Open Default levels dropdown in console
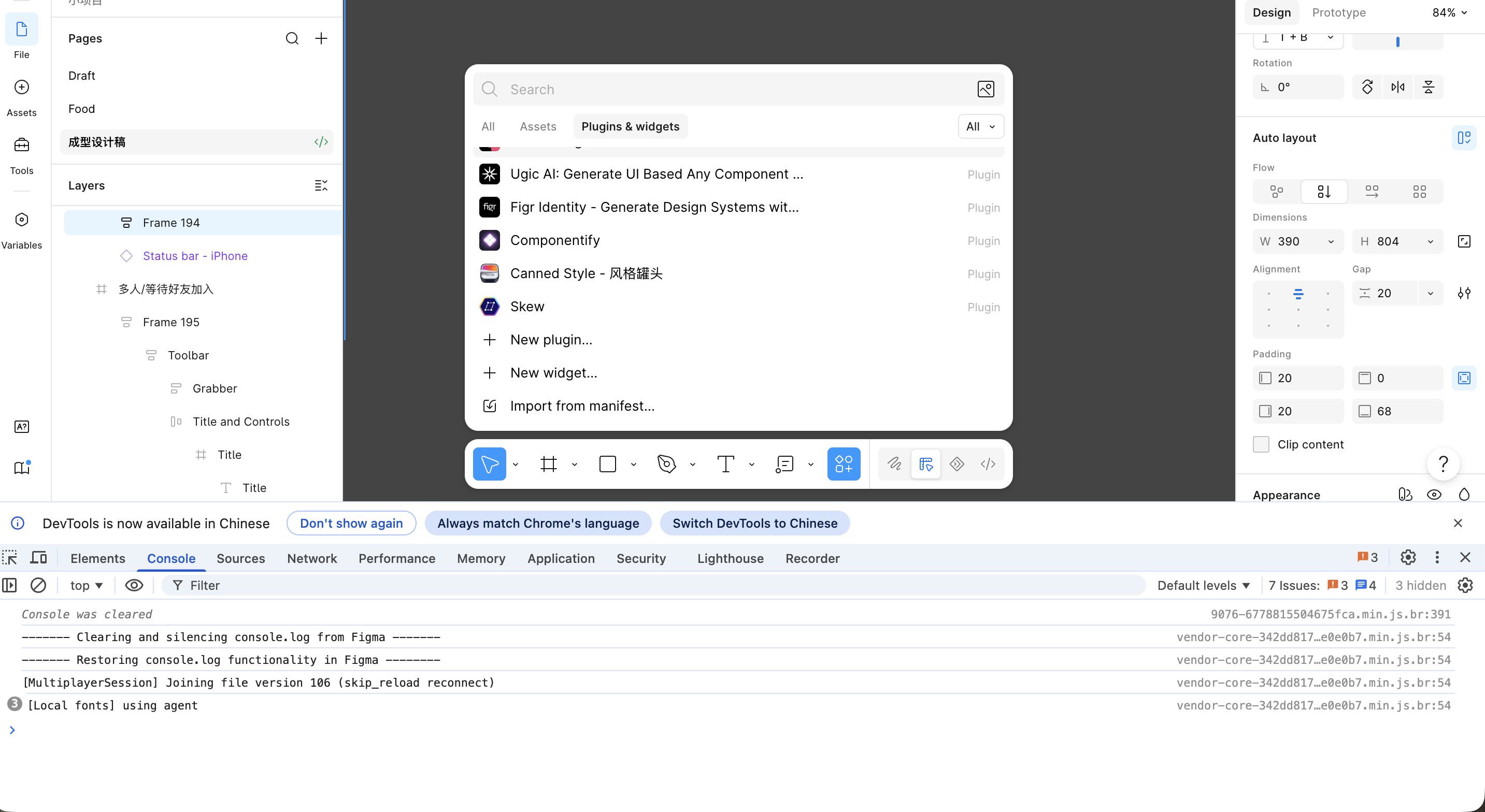 click(x=1204, y=586)
